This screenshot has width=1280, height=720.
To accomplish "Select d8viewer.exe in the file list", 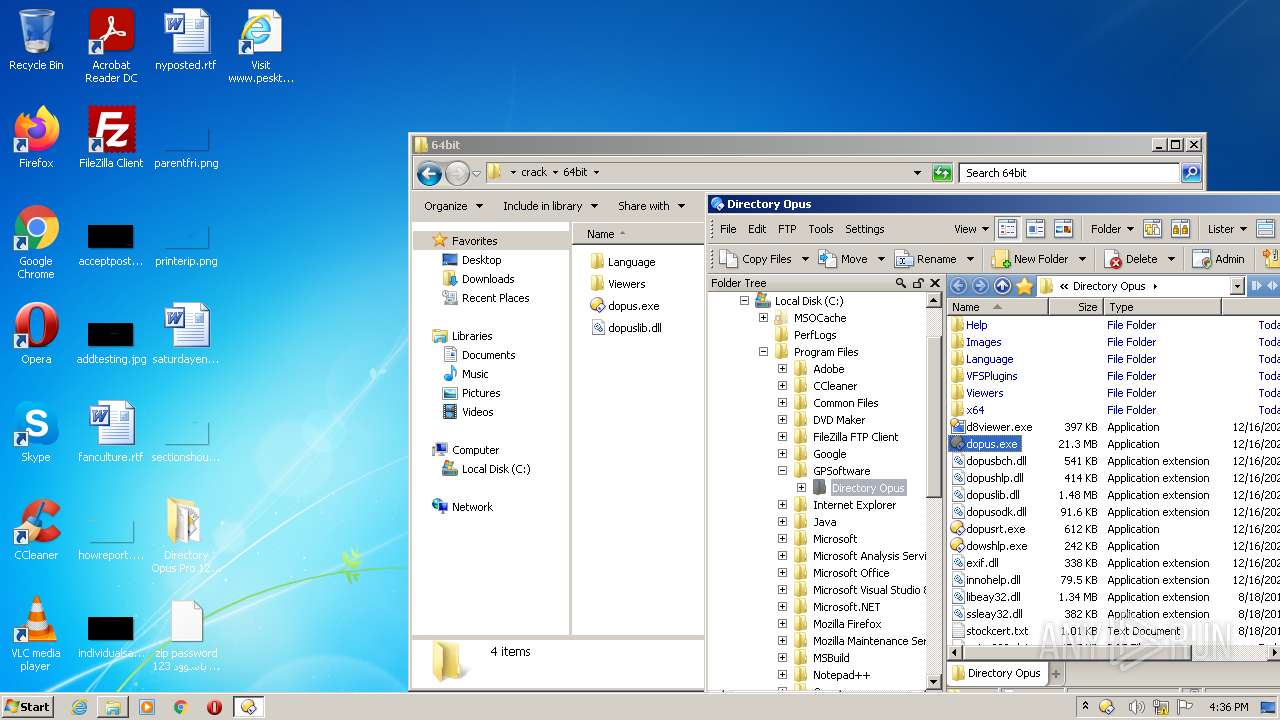I will pyautogui.click(x=998, y=427).
